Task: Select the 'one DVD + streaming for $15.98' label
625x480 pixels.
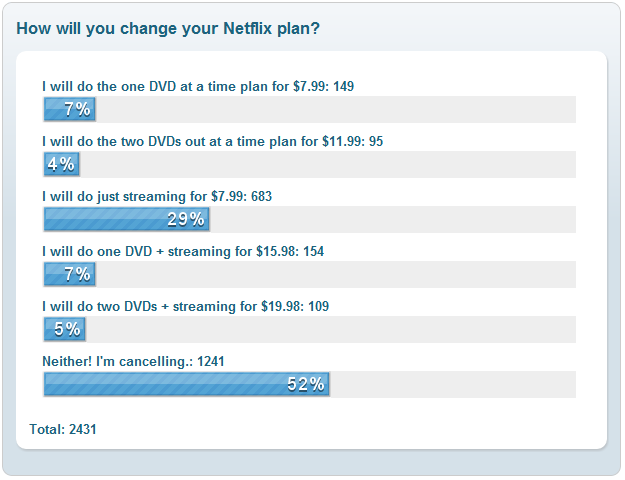Action: [183, 252]
